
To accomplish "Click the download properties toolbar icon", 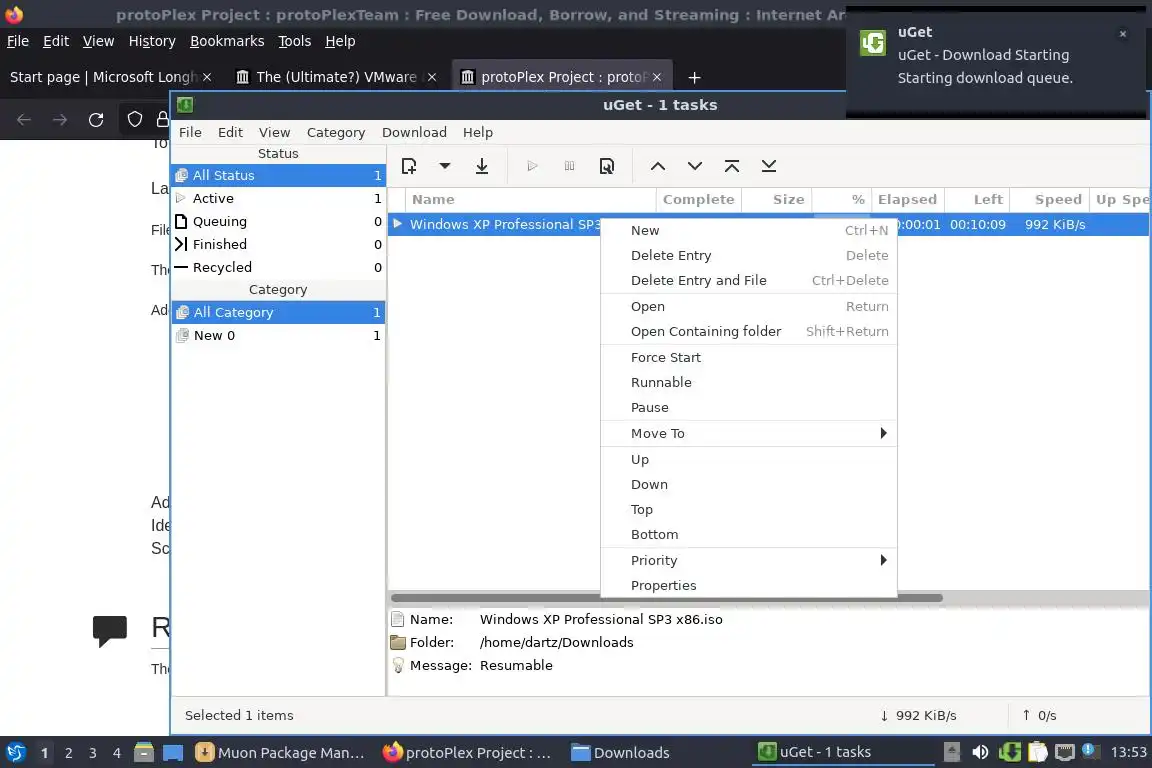I will (x=607, y=166).
